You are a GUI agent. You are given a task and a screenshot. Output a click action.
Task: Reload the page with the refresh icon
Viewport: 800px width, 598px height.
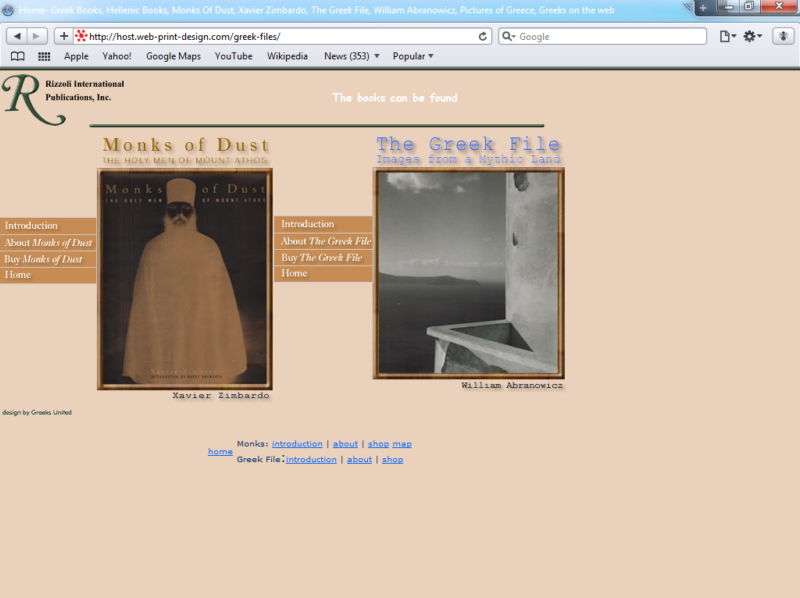[x=482, y=36]
